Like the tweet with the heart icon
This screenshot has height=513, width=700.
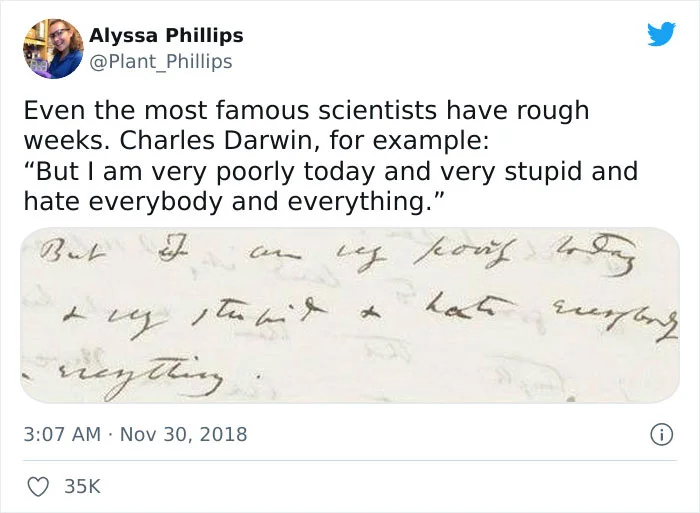pos(38,486)
